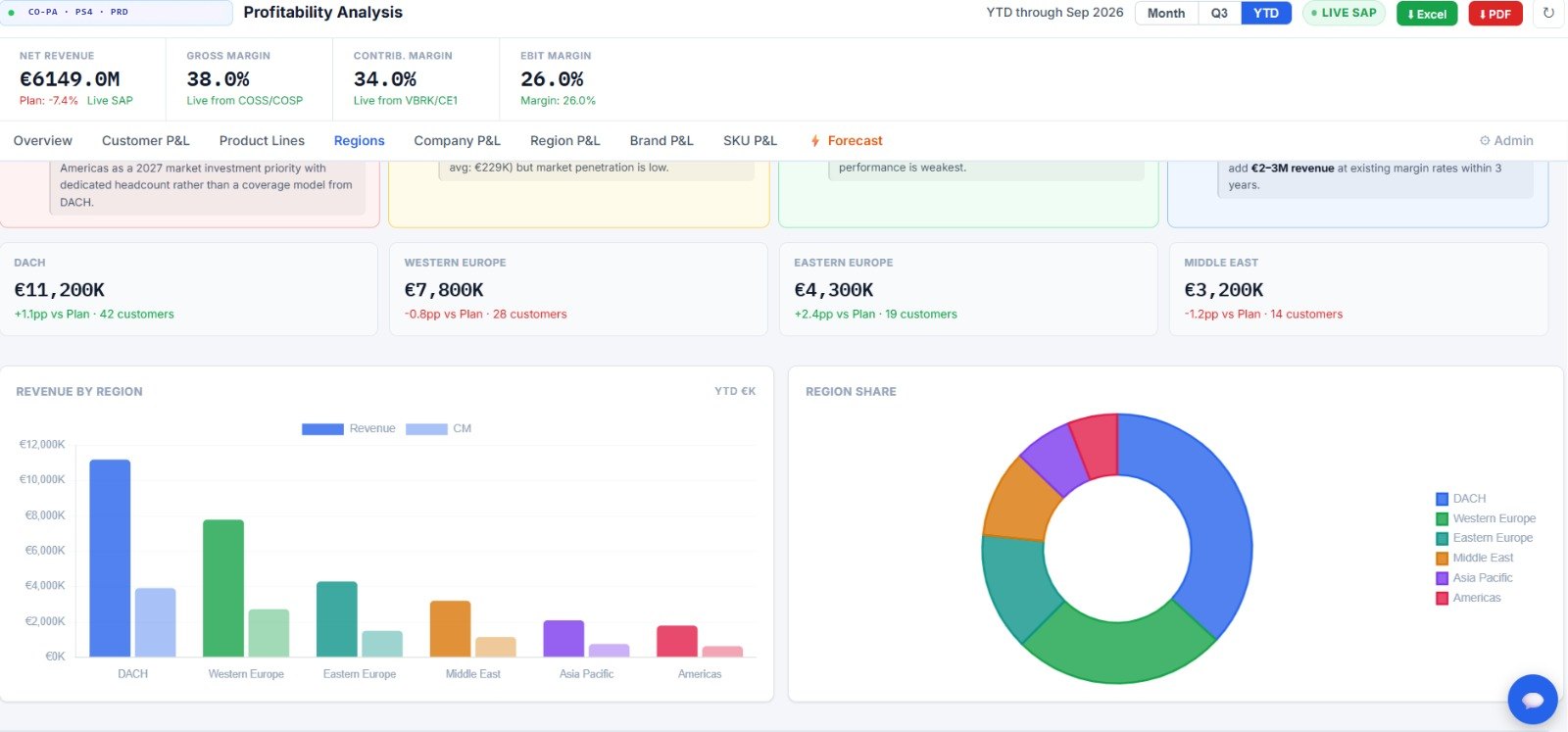The height and width of the screenshot is (732, 1568).
Task: Click the Asia Pacific revenue bar
Action: [x=563, y=638]
